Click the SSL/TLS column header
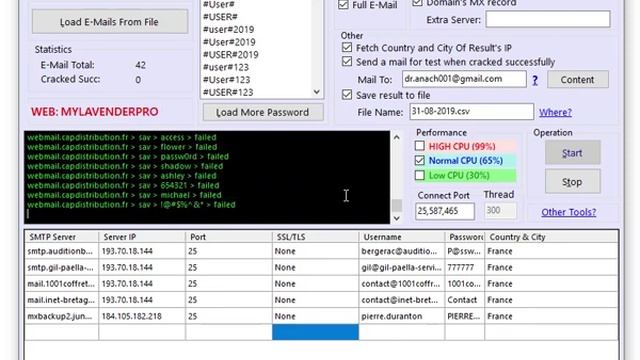 click(x=316, y=237)
